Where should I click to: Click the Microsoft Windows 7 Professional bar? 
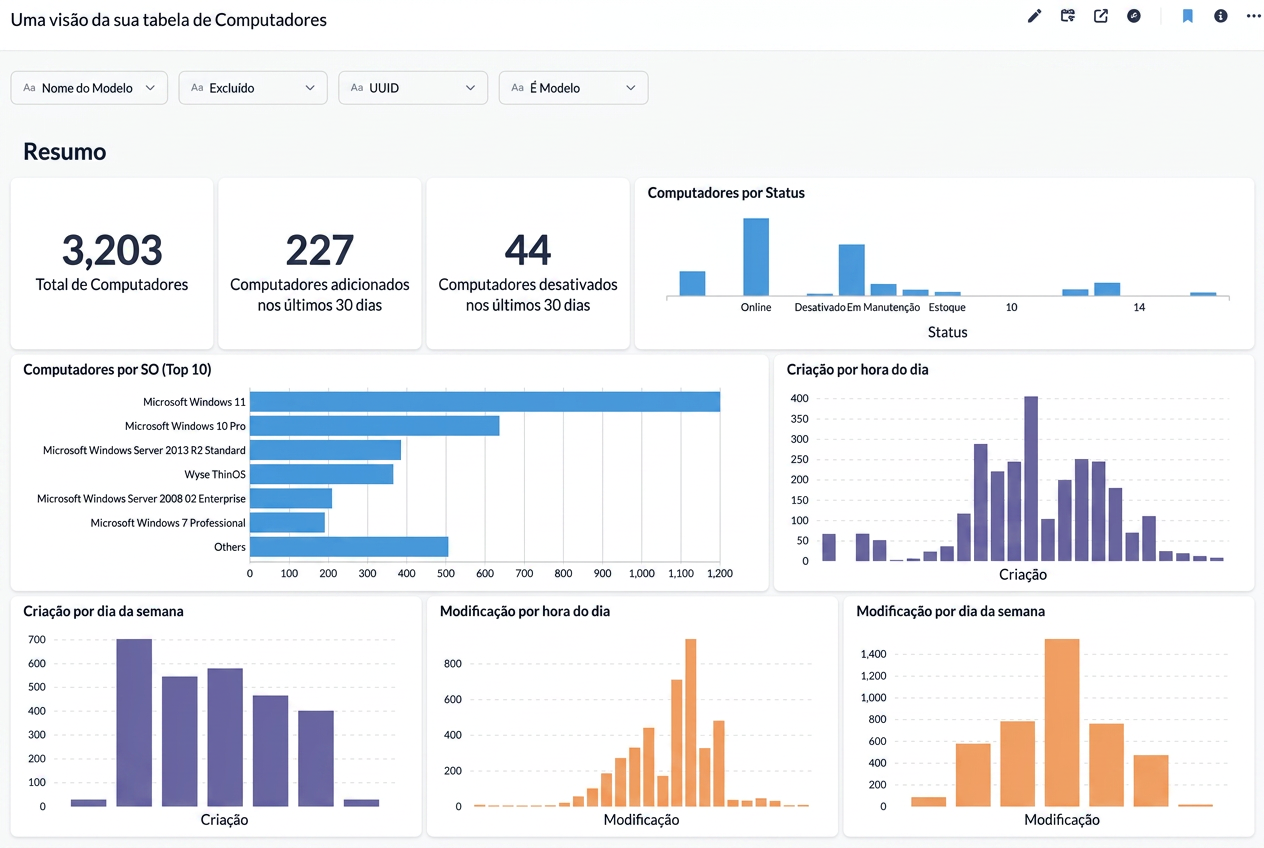click(x=287, y=523)
